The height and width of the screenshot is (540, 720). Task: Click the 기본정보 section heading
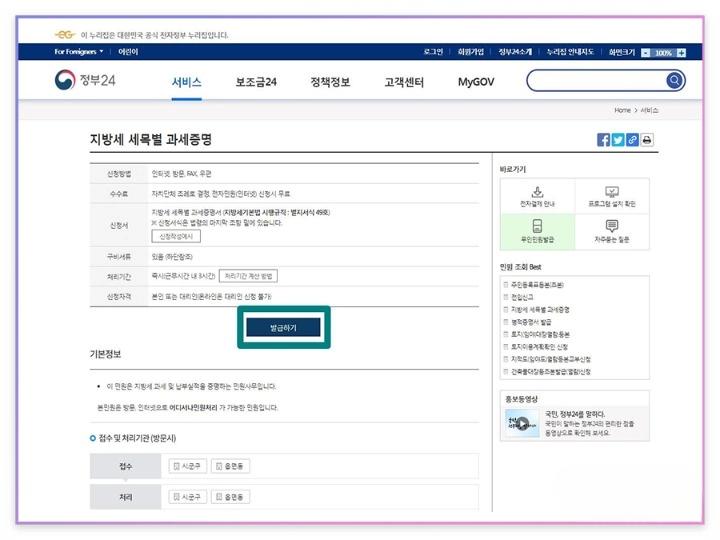[x=105, y=354]
